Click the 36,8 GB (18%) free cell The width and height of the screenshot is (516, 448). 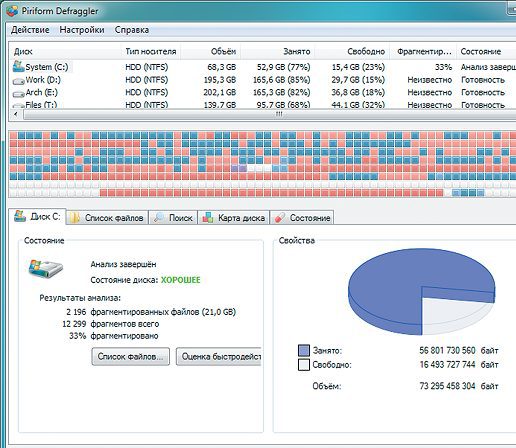click(358, 92)
